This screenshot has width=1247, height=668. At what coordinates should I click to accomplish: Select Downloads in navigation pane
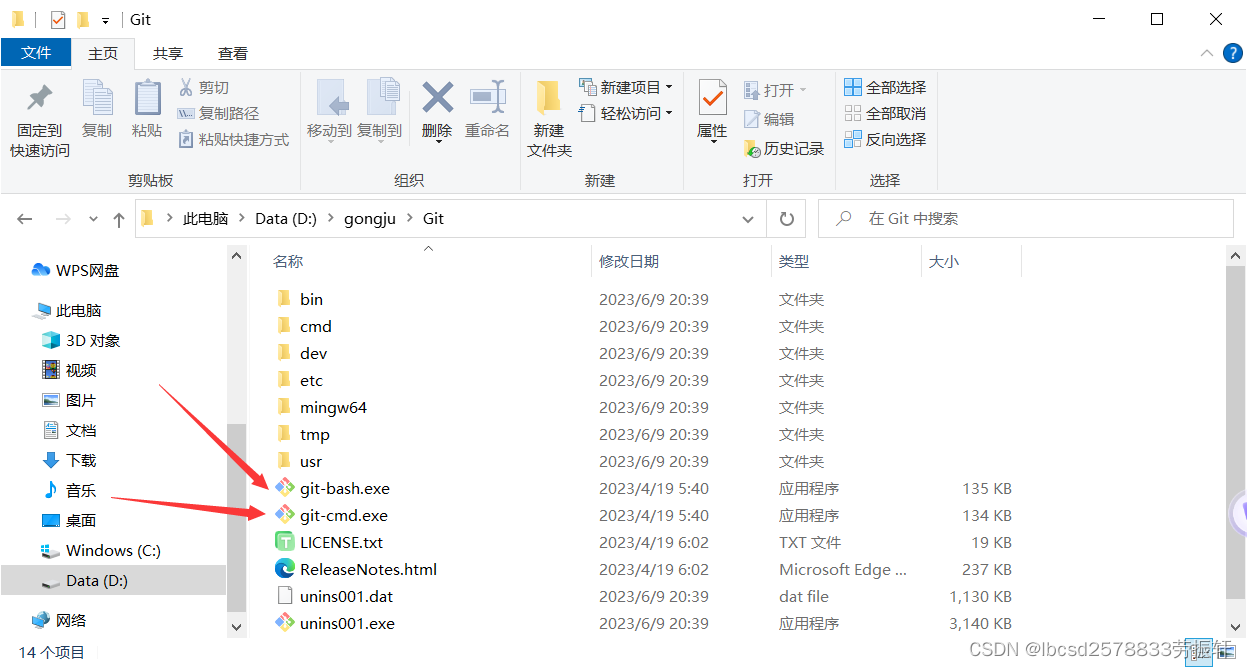coord(69,461)
